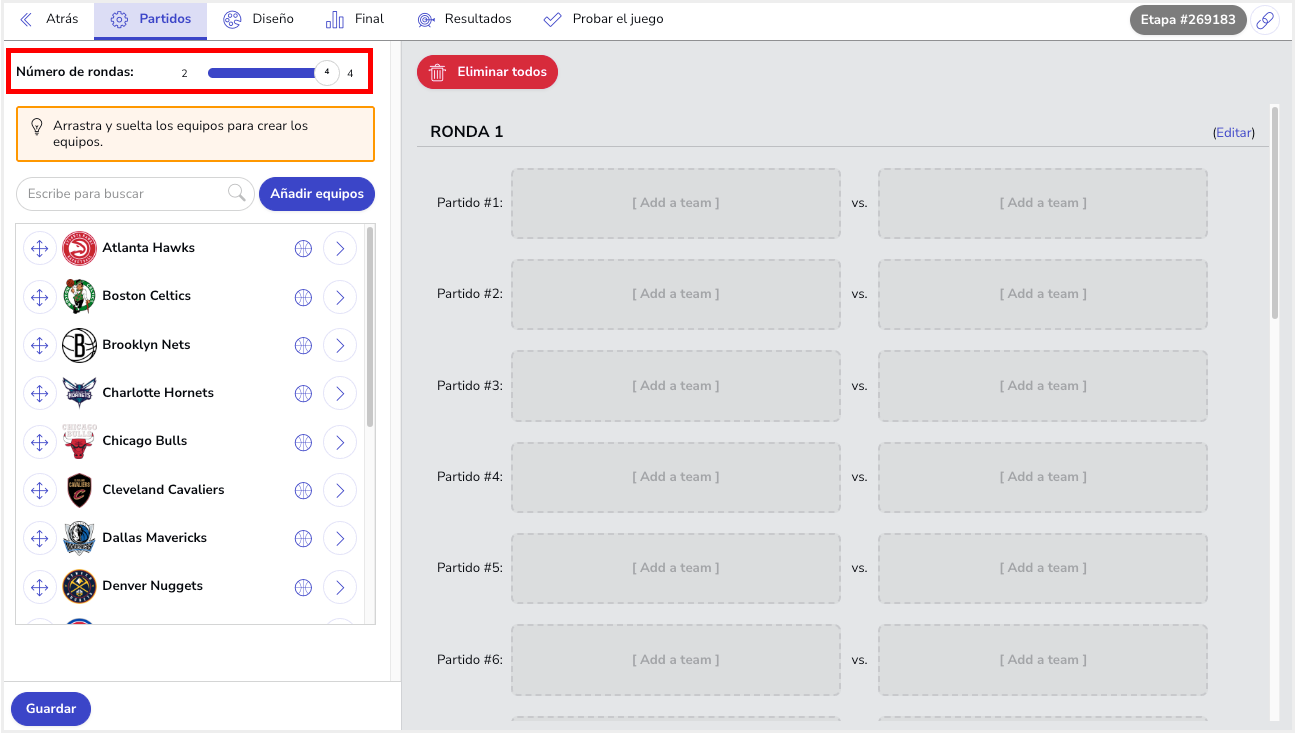This screenshot has width=1295, height=734.
Task: Click the basketball icon next to Boston Celtics
Action: coord(304,297)
